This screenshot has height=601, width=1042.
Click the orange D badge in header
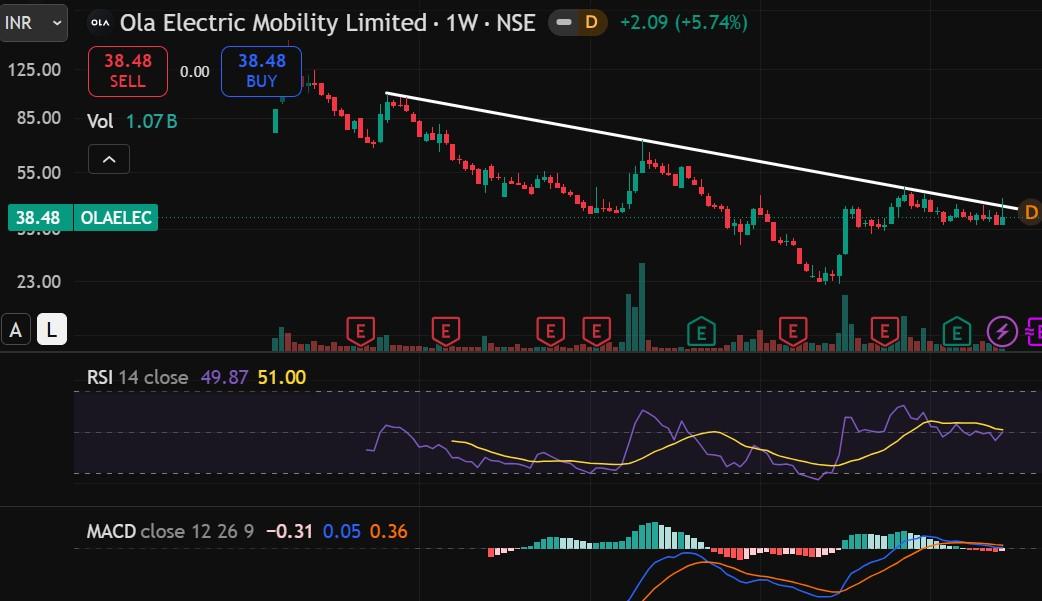click(591, 23)
